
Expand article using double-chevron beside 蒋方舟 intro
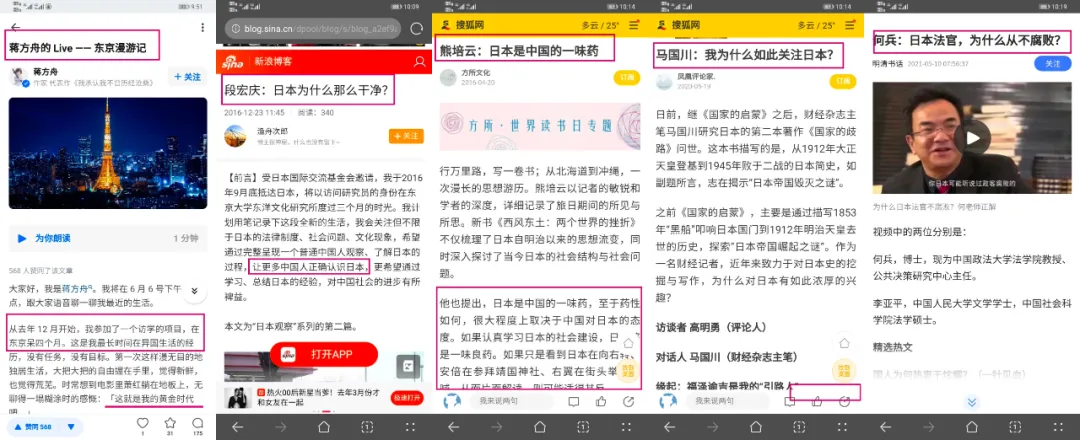click(x=196, y=290)
